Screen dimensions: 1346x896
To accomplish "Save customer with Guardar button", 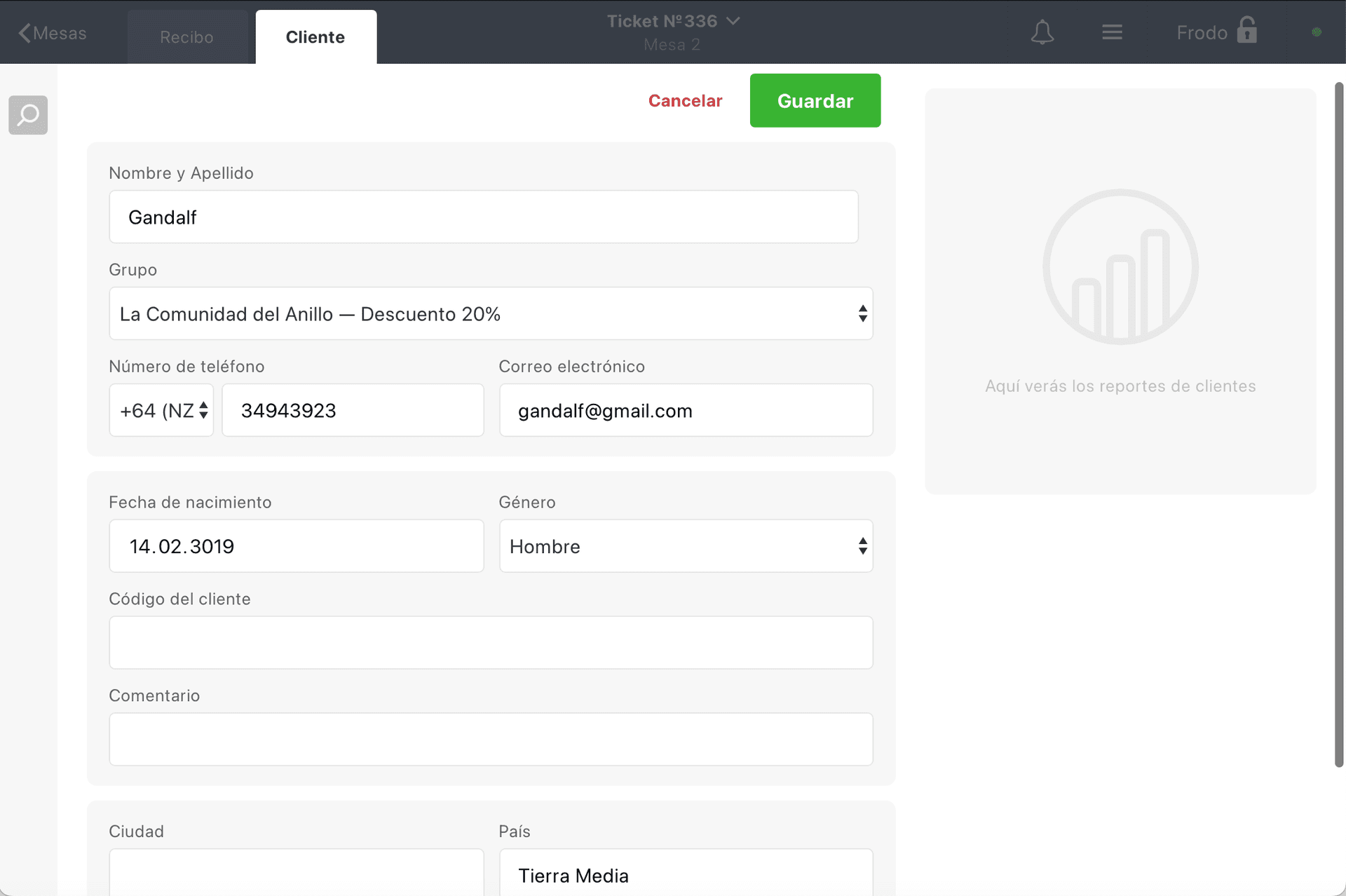I will [x=815, y=101].
